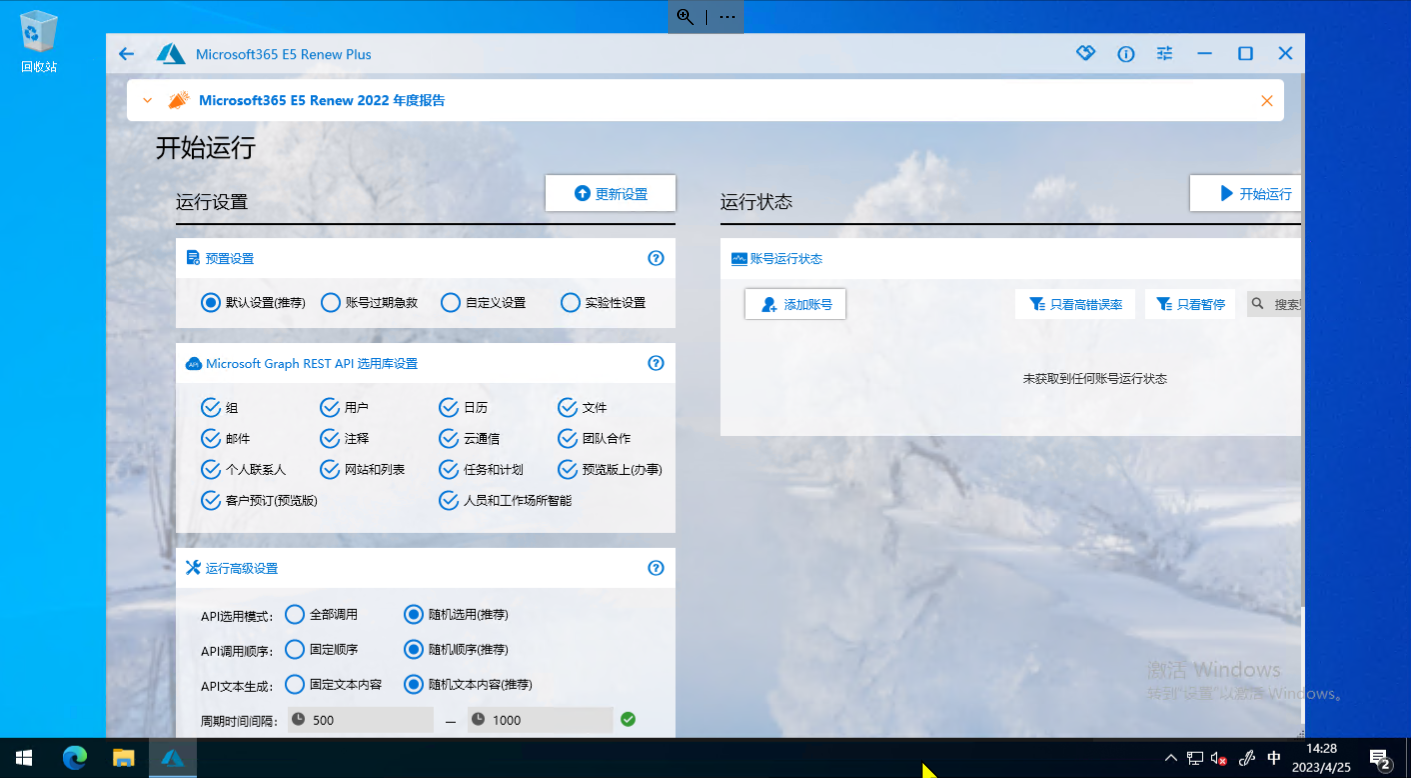Click the interval field showing 500

click(x=361, y=720)
